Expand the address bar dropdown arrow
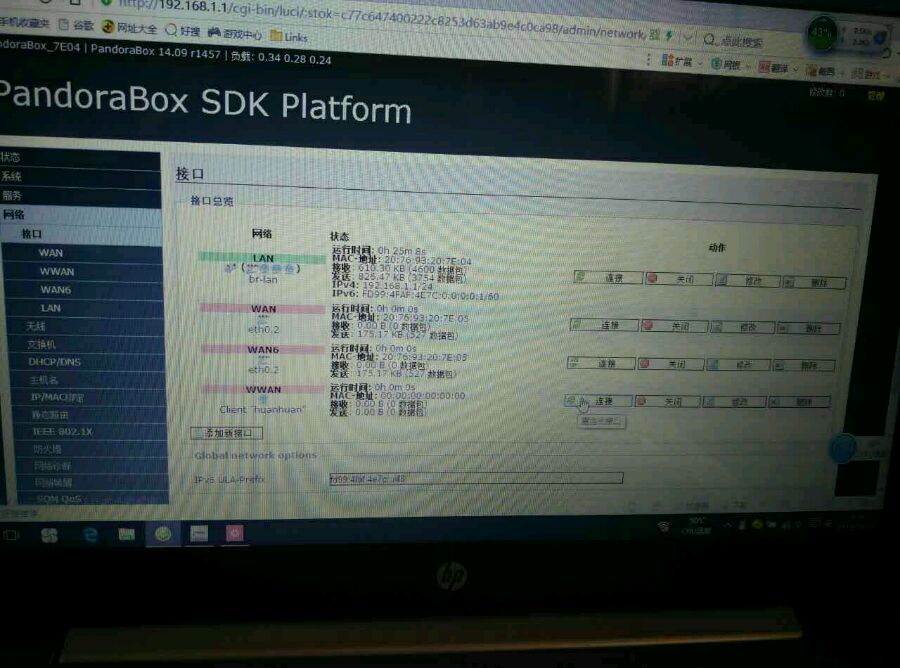900x668 pixels. tap(688, 38)
